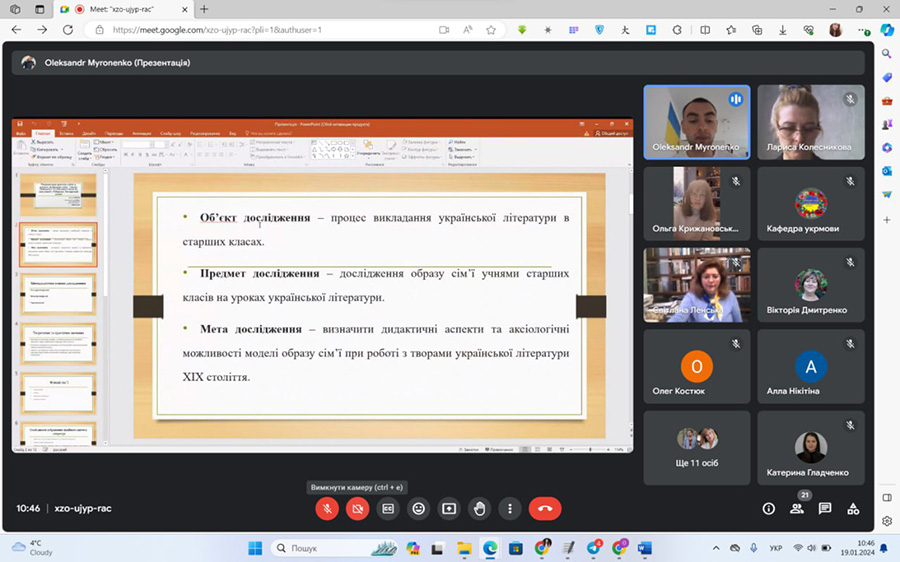Open the in-call chat panel
Screen dimensions: 900x562
(825, 508)
